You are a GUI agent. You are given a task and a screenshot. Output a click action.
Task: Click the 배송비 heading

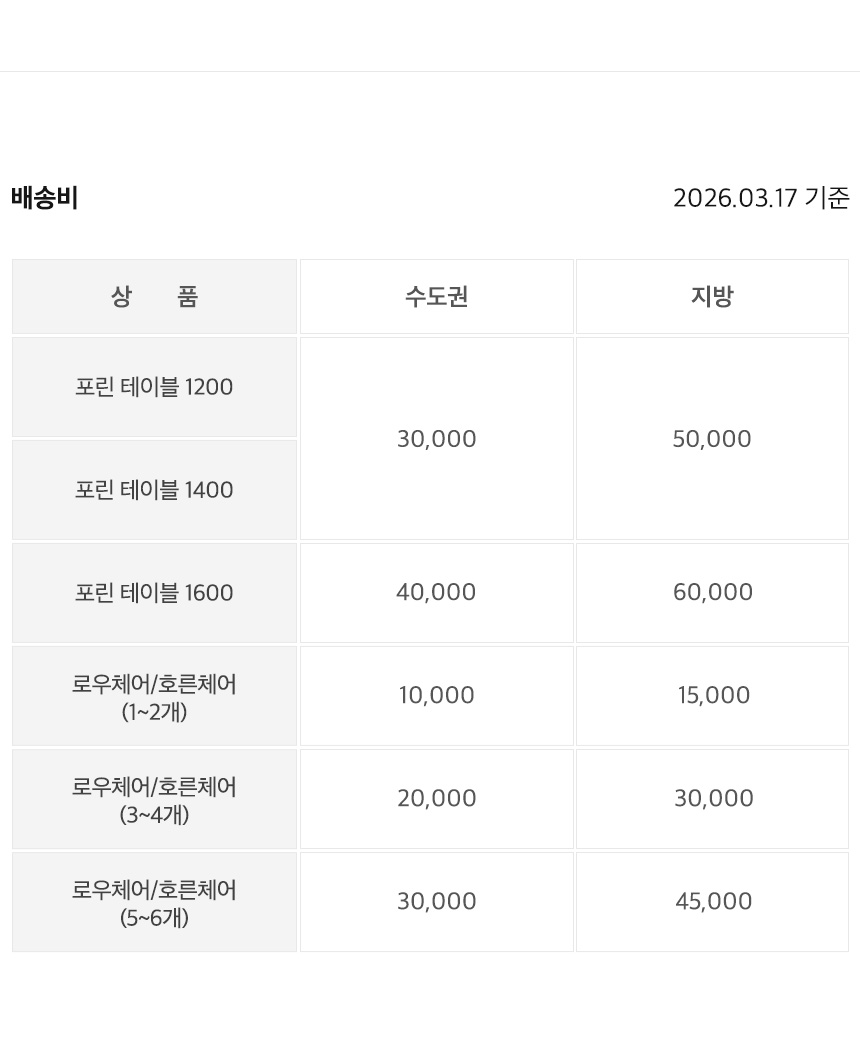[45, 198]
